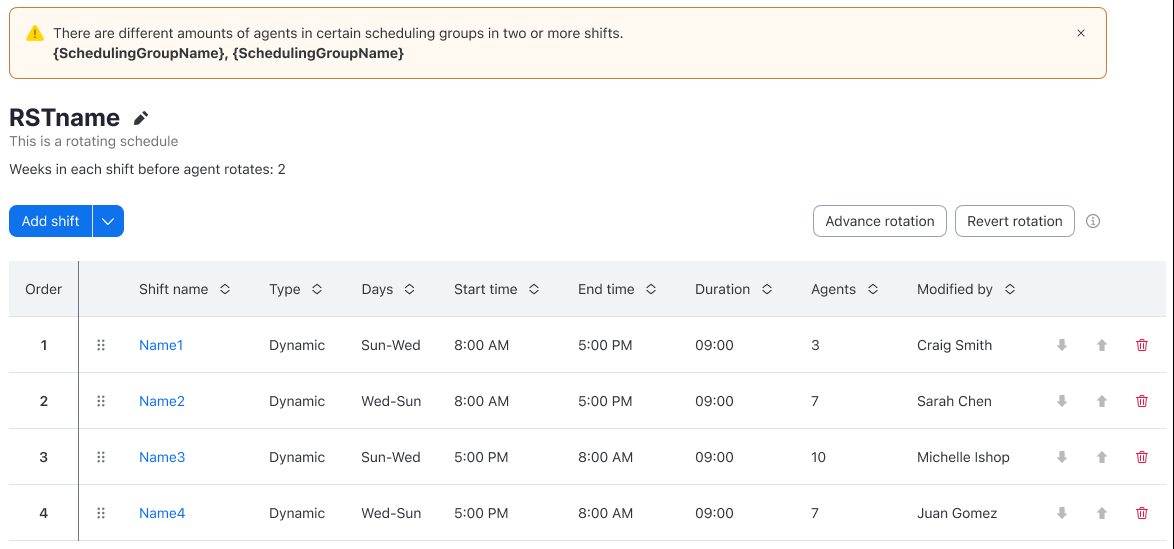Click the Revert rotation button
1174x549 pixels.
click(1015, 221)
